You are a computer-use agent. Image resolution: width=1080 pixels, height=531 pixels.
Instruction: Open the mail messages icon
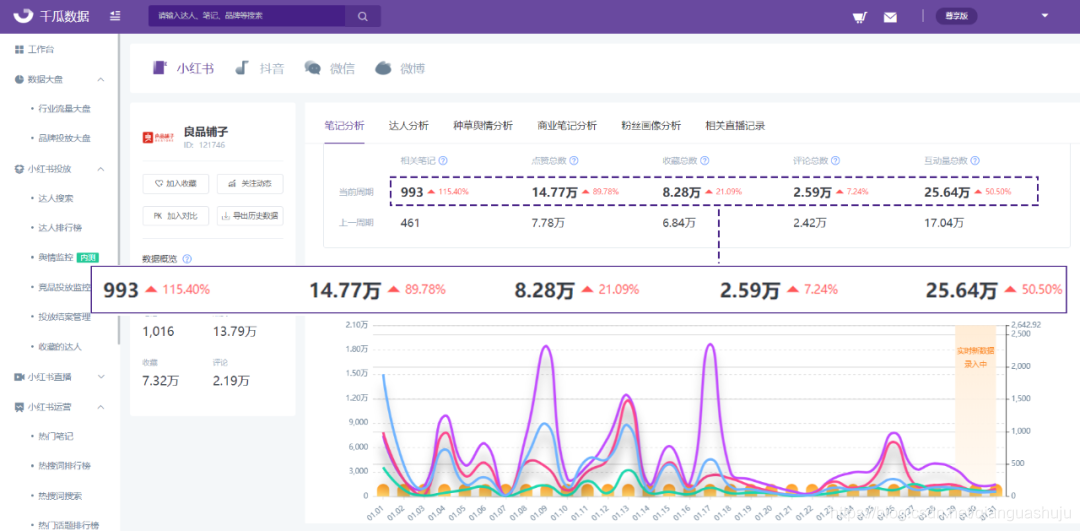[x=891, y=17]
